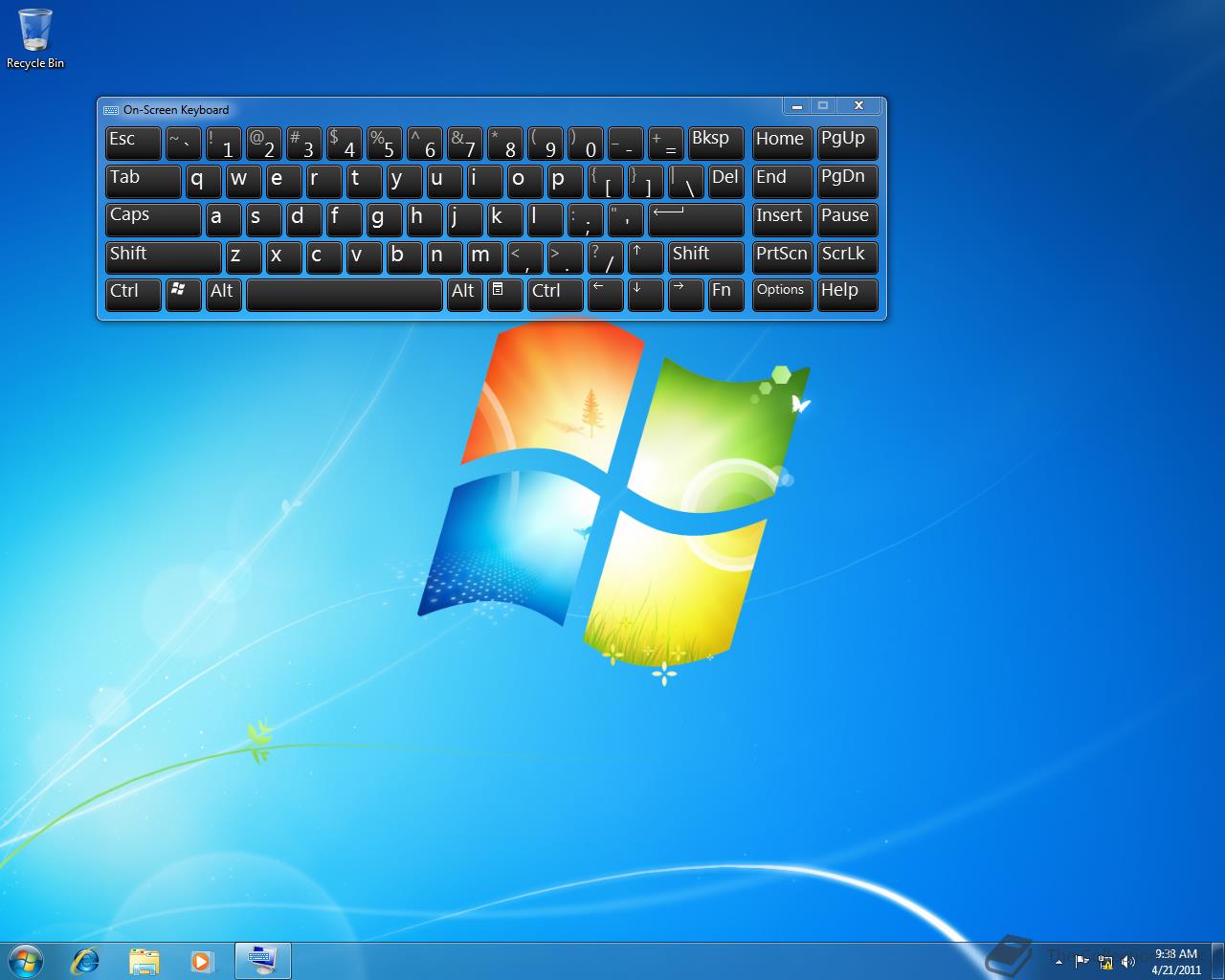Toggle the right Shift key
Image resolution: width=1225 pixels, height=980 pixels.
click(705, 256)
